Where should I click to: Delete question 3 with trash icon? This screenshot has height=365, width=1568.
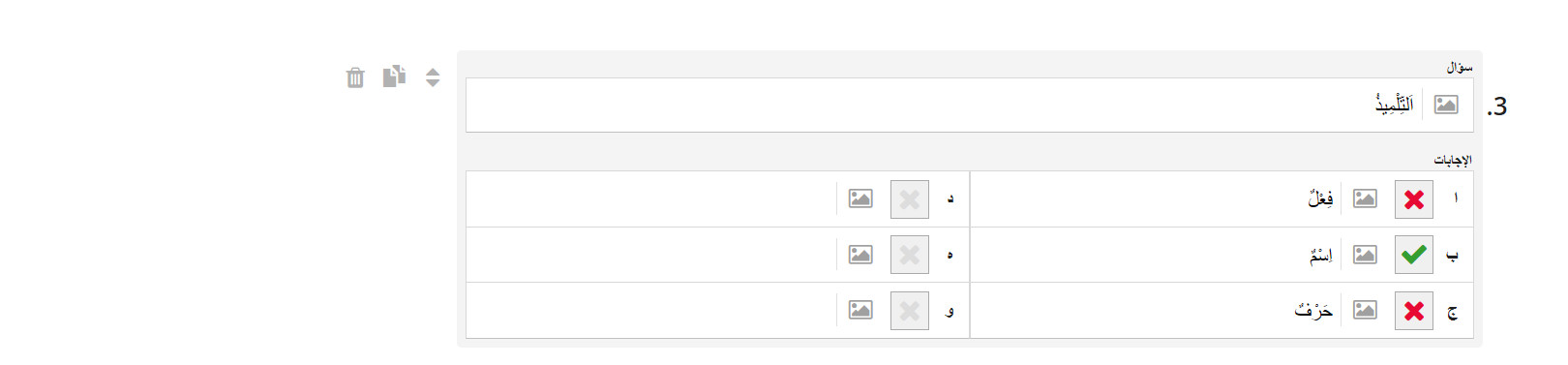click(x=355, y=77)
